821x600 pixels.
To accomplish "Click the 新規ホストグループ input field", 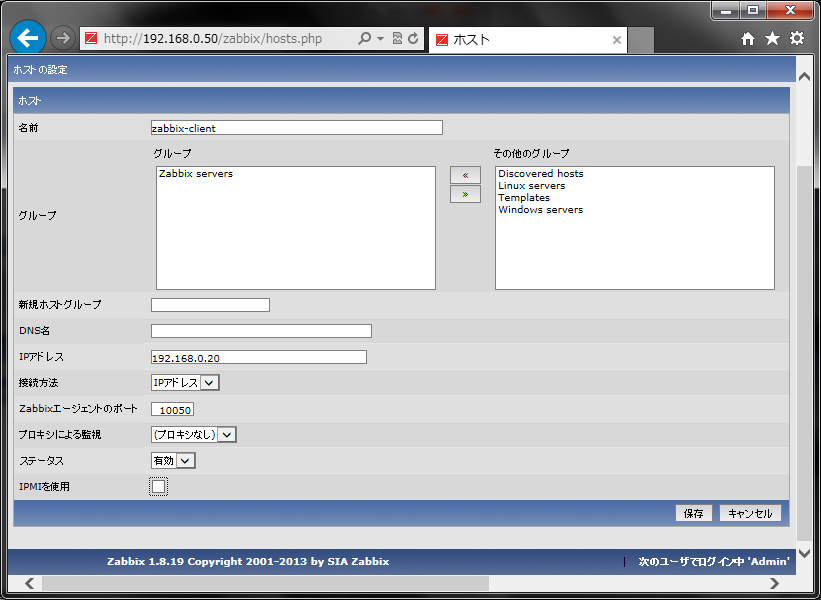I will pyautogui.click(x=210, y=305).
